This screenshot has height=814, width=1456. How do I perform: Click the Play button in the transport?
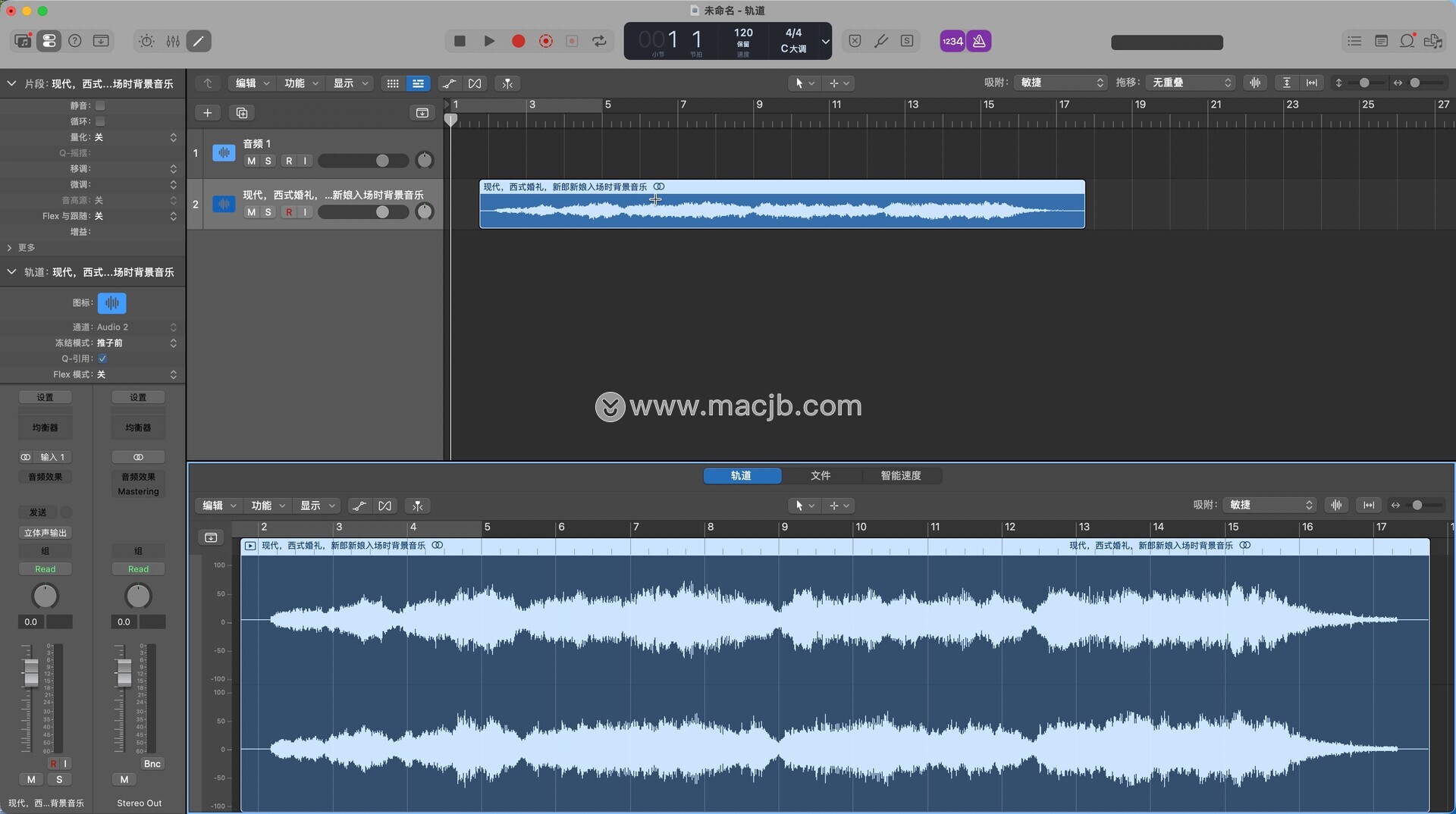tap(489, 41)
